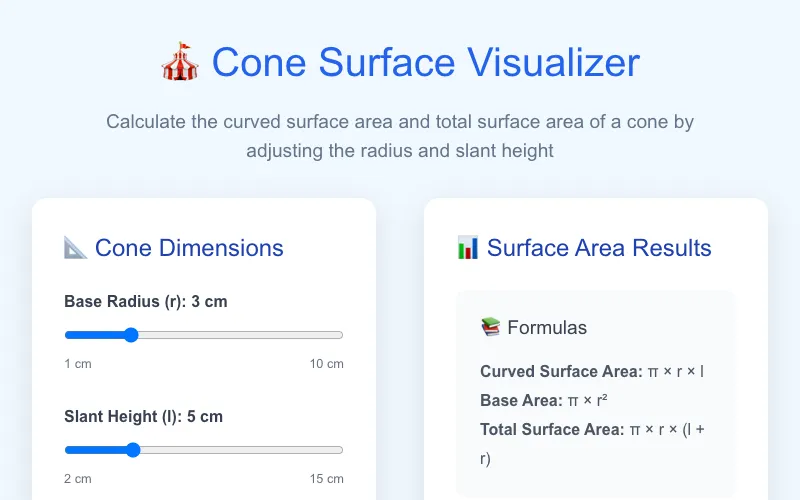The width and height of the screenshot is (800, 500).
Task: Click the Base Area formula line
Action: click(x=544, y=401)
